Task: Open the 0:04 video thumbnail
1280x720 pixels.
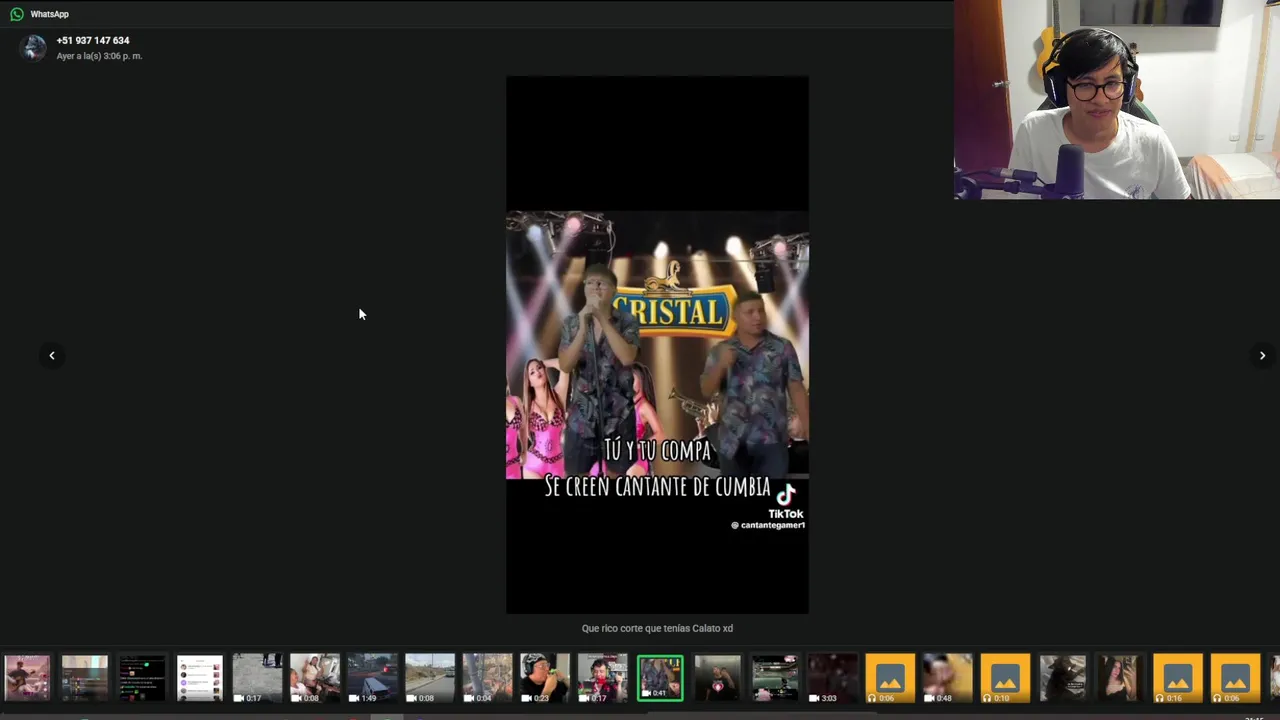Action: click(x=487, y=678)
